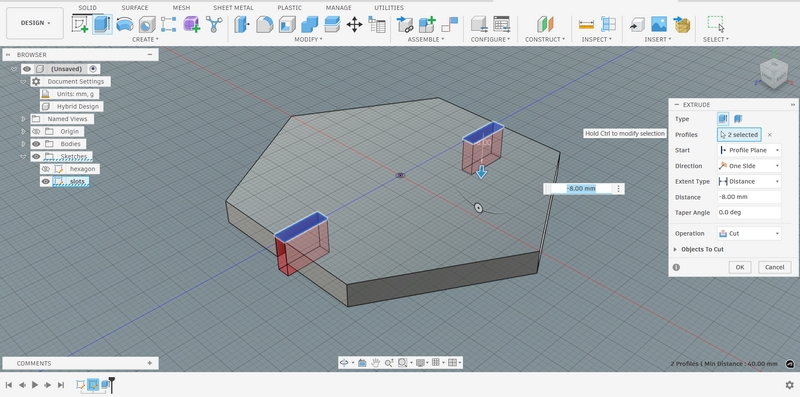
Task: Select the Insert Canvas image tool
Action: (x=659, y=24)
